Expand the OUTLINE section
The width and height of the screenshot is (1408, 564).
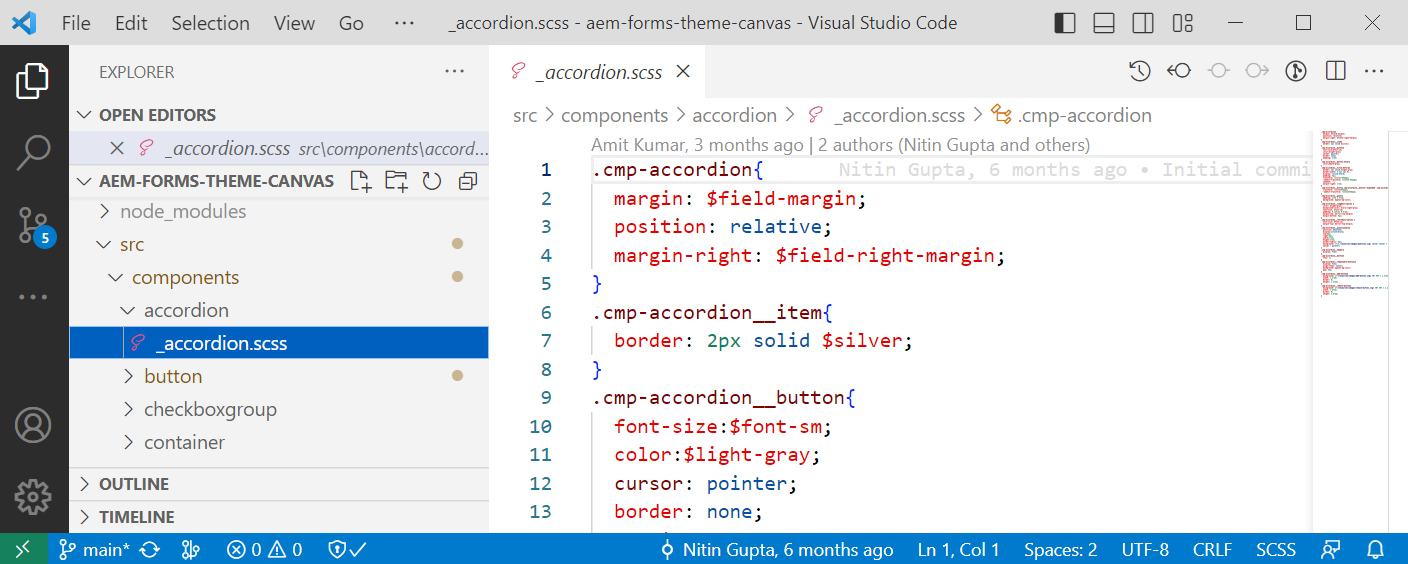(134, 484)
